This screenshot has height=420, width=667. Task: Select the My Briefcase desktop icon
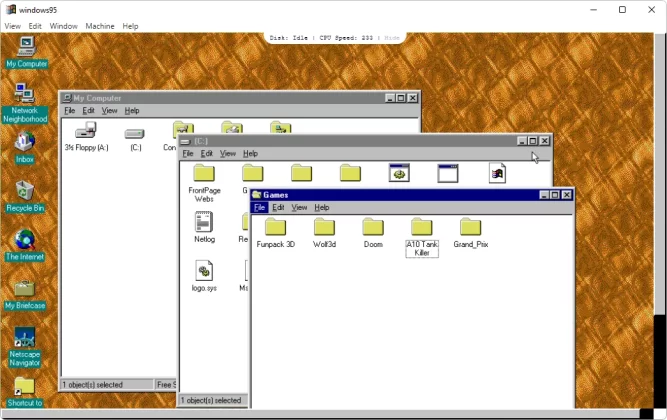point(25,294)
